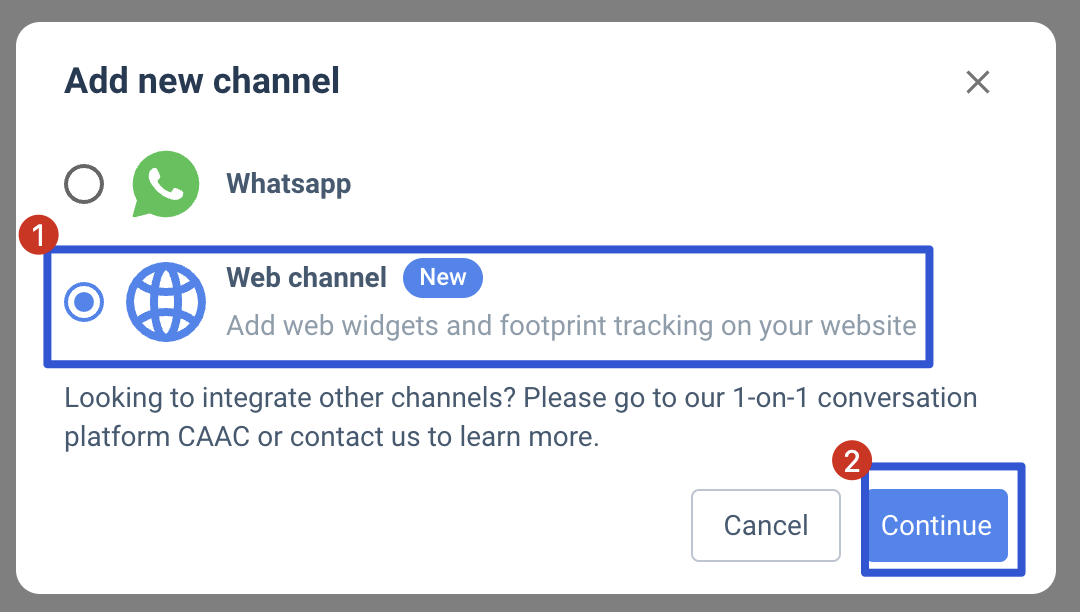Select the Web channel radio button

(x=84, y=302)
